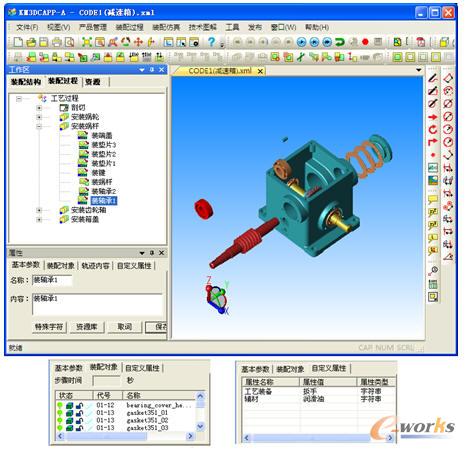The height and width of the screenshot is (450, 465).
Task: Click the 名称 input field
Action: coord(52,280)
